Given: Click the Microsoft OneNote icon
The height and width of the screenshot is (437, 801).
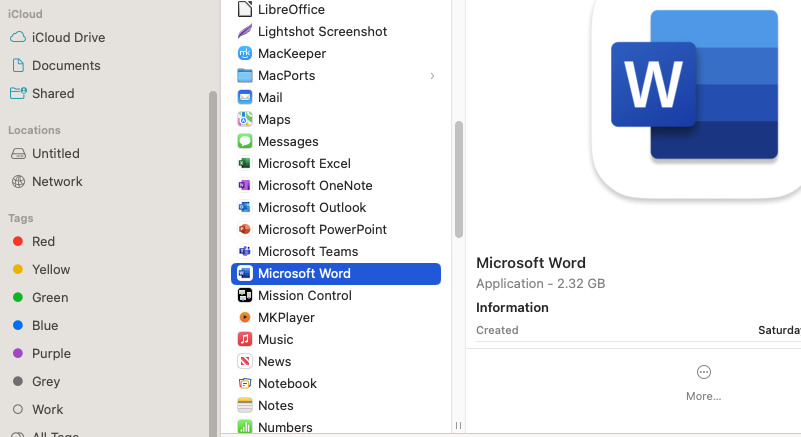Looking at the screenshot, I should pos(245,185).
